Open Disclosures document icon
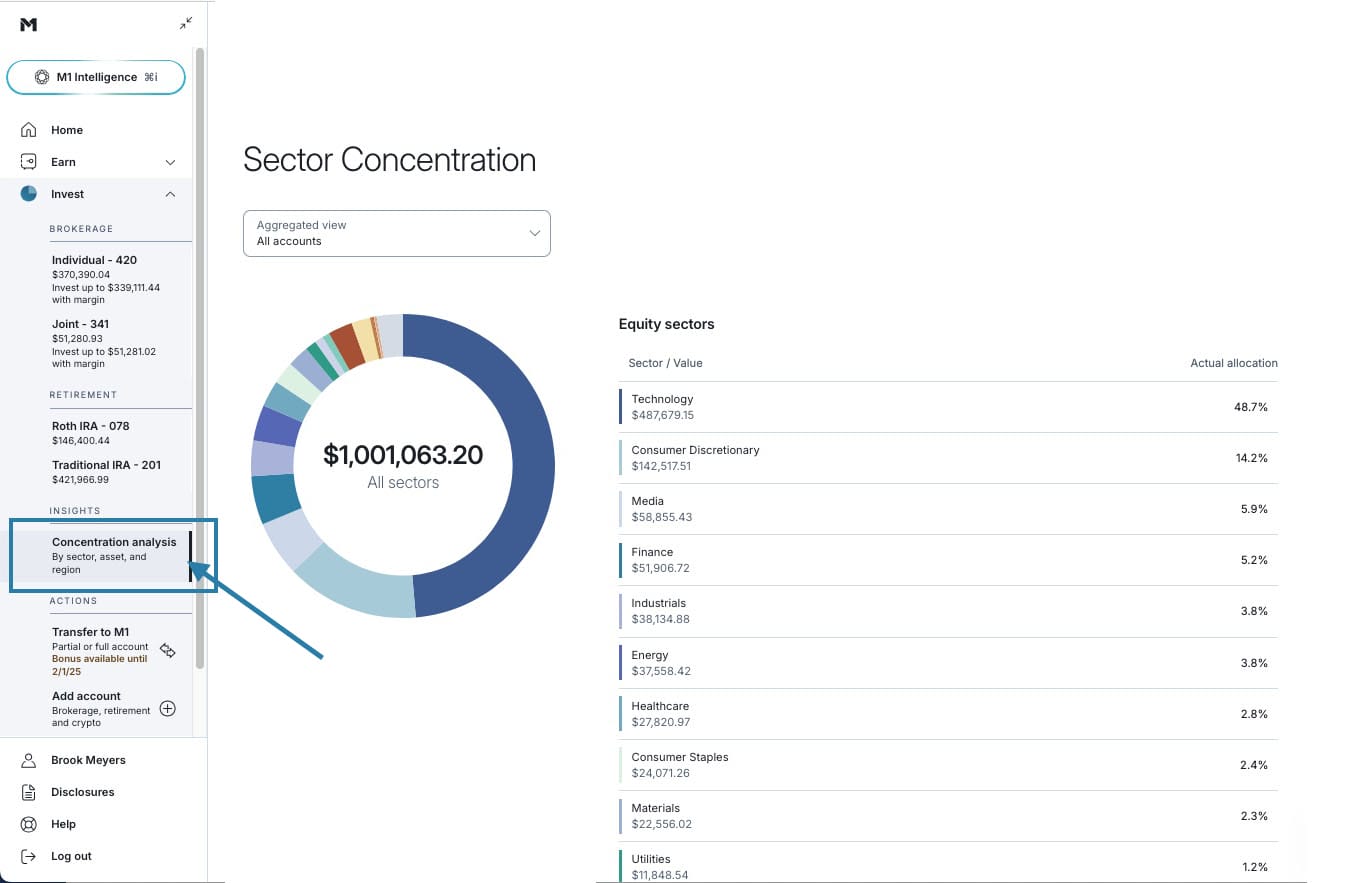Image resolution: width=1360 pixels, height=883 pixels. coord(29,792)
